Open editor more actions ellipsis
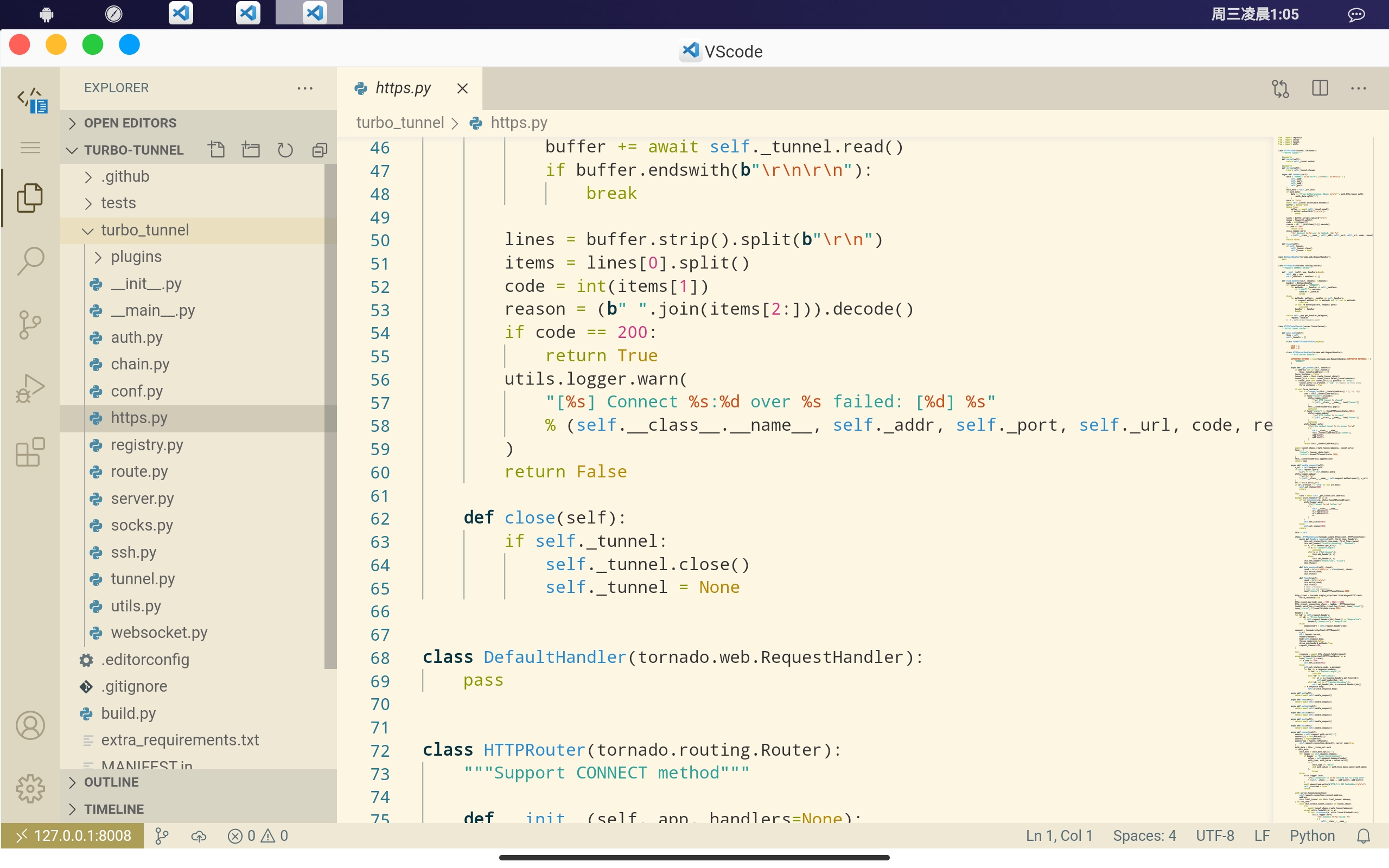The width and height of the screenshot is (1389, 868). click(x=1358, y=88)
